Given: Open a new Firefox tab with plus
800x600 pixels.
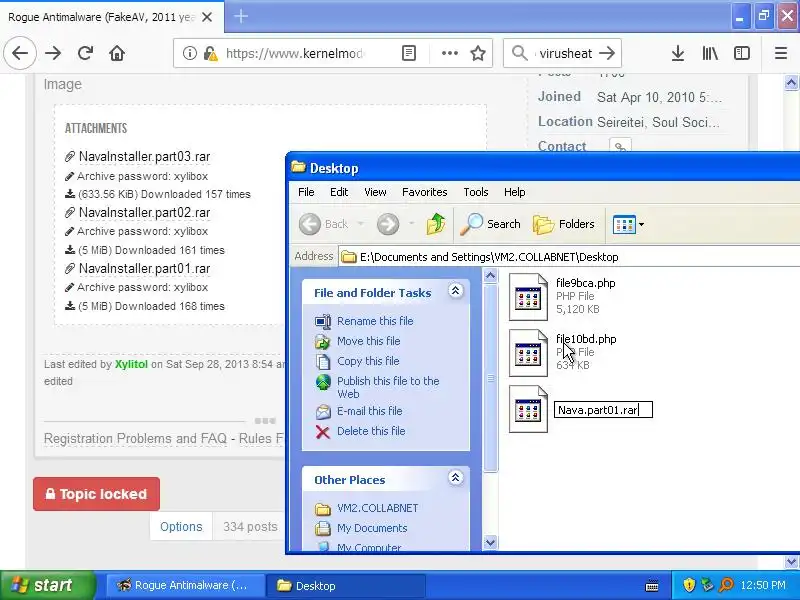Looking at the screenshot, I should click(x=241, y=17).
